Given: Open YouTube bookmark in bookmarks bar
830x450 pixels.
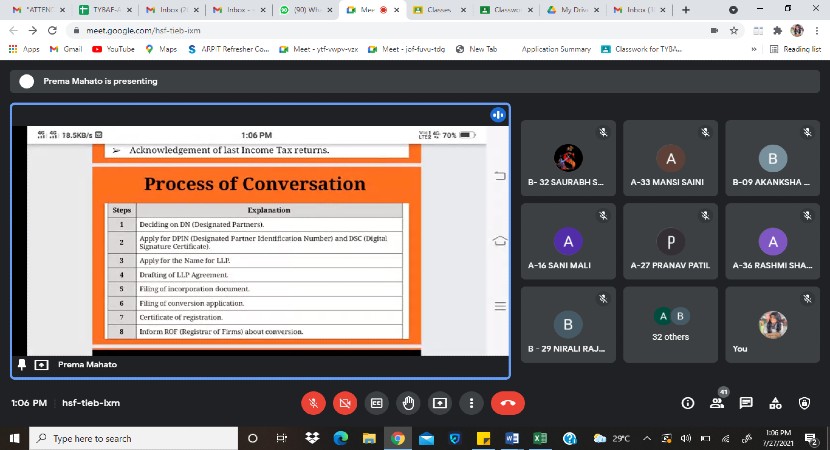Looking at the screenshot, I should pyautogui.click(x=113, y=48).
